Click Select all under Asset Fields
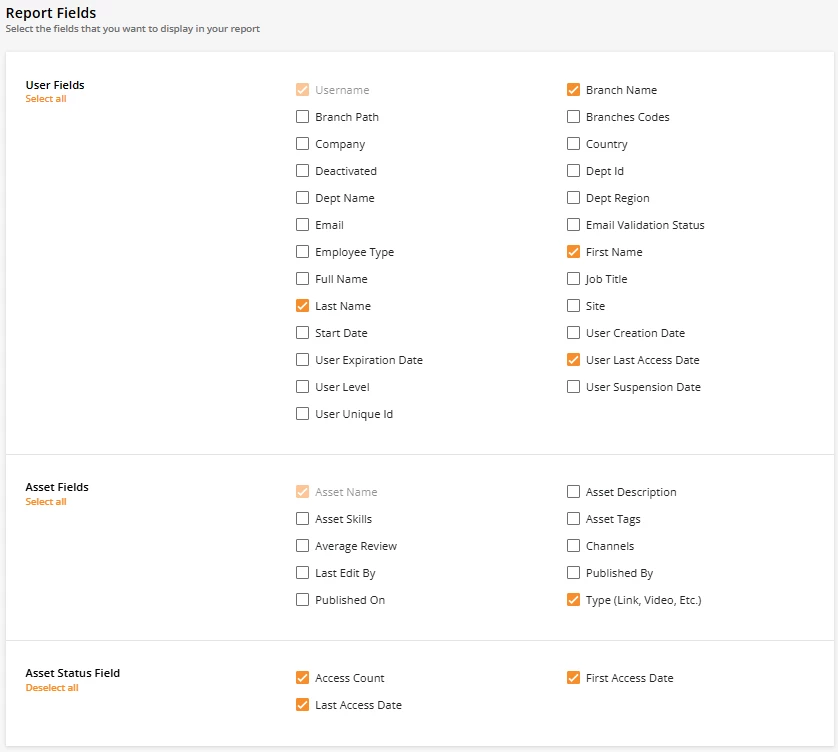Viewport: 838px width, 752px height. pos(46,502)
